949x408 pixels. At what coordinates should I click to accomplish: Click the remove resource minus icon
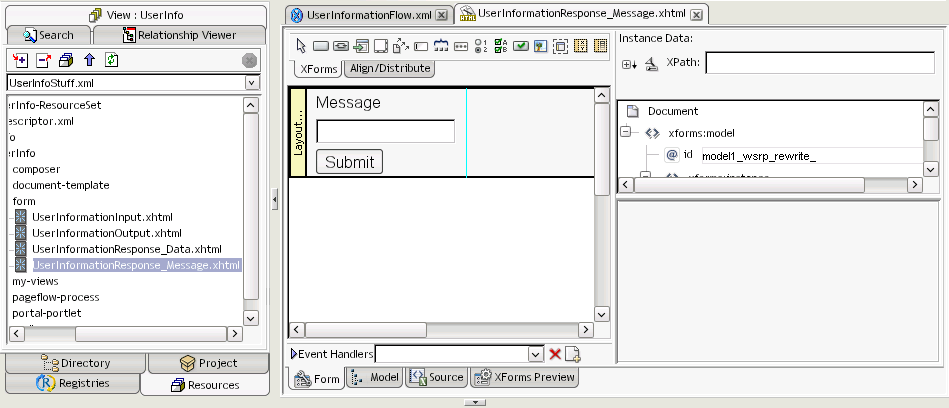(x=43, y=61)
